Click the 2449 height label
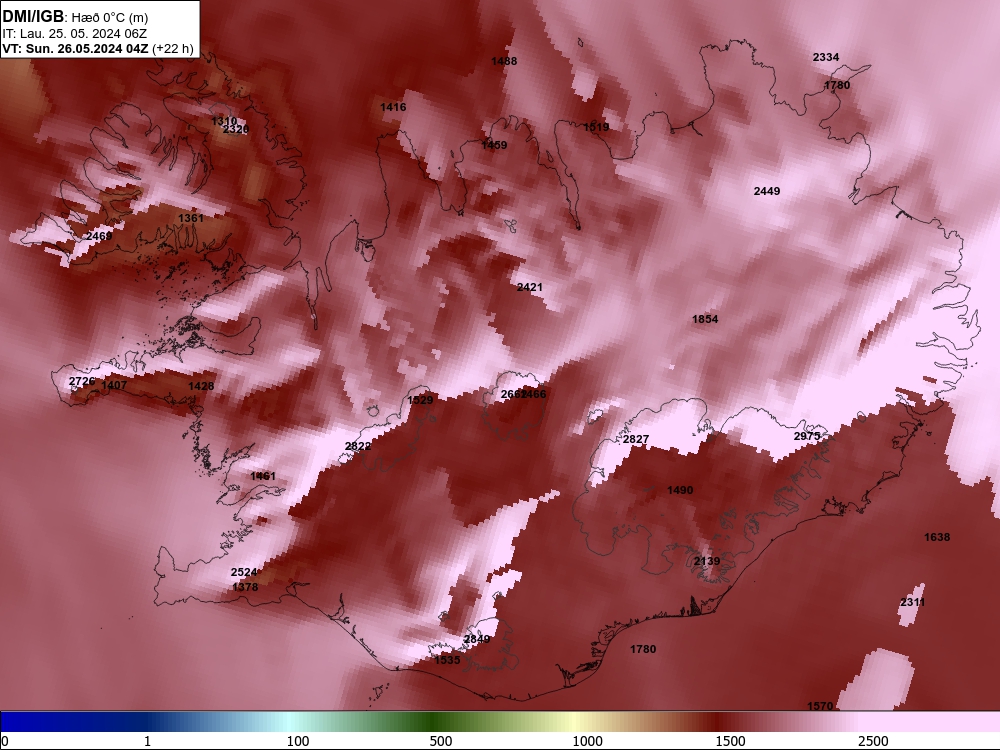The width and height of the screenshot is (1000, 750). tap(767, 191)
